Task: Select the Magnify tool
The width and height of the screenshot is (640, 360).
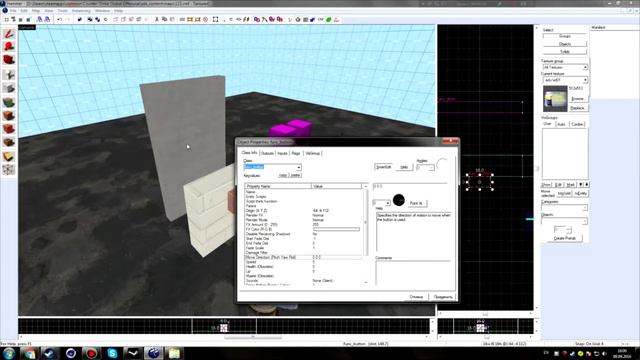Action: [x=9, y=47]
